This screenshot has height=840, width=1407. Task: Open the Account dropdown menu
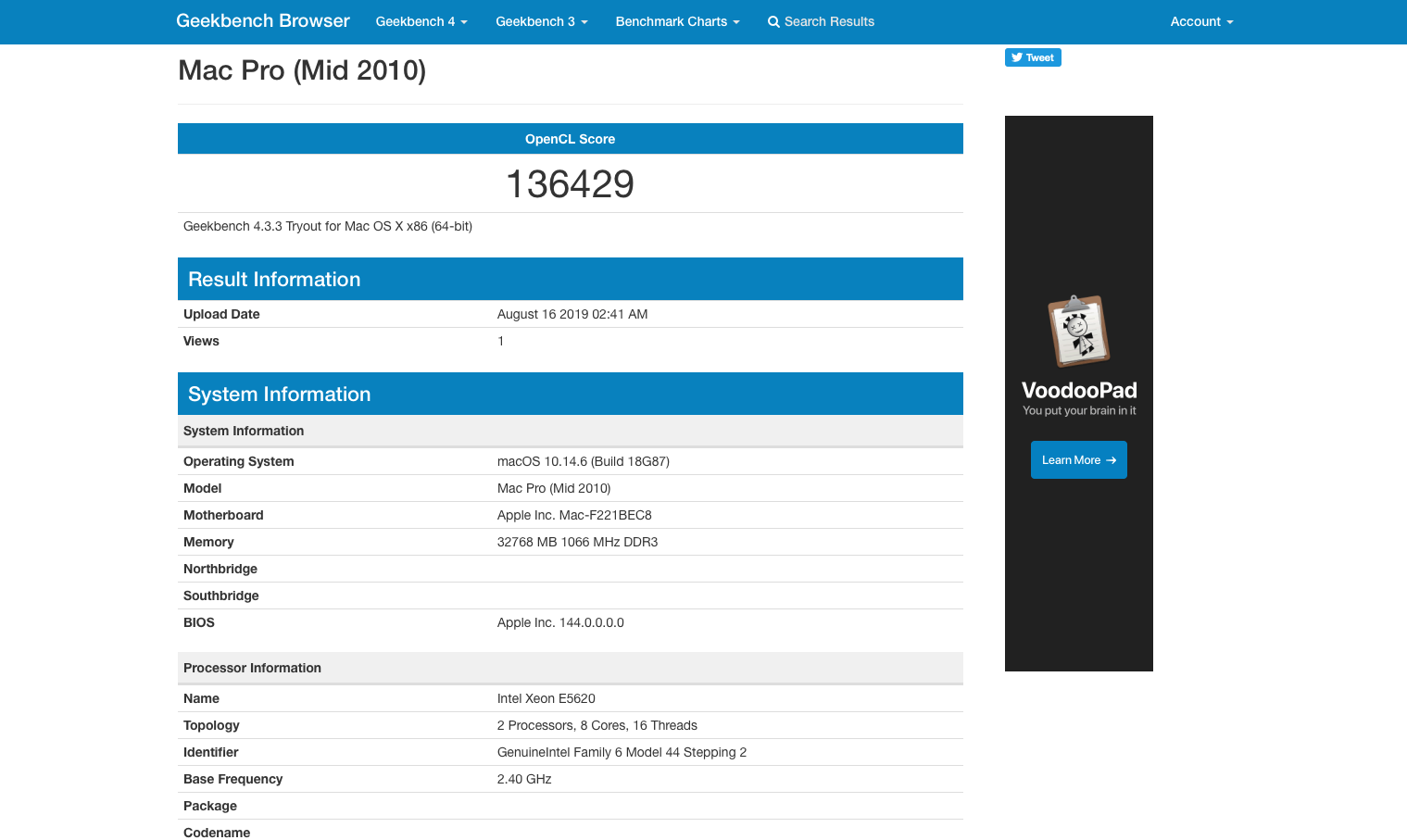point(1201,21)
